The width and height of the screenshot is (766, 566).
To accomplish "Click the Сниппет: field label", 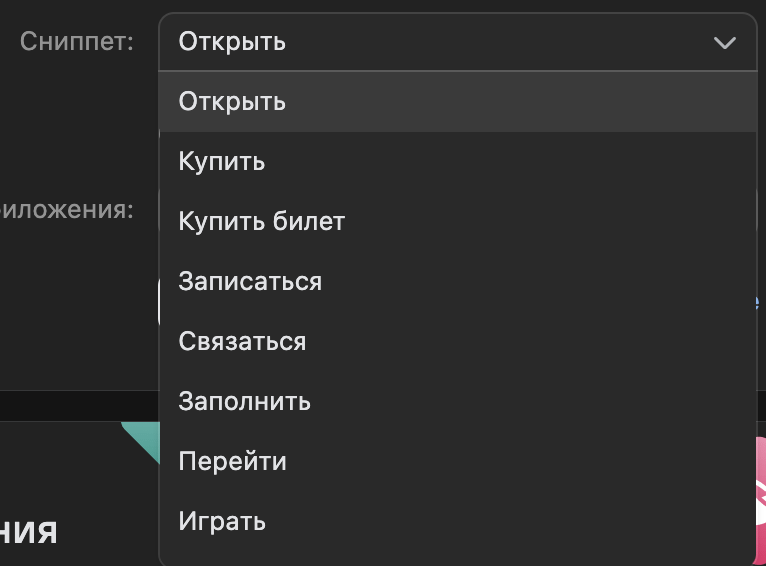I will [77, 42].
